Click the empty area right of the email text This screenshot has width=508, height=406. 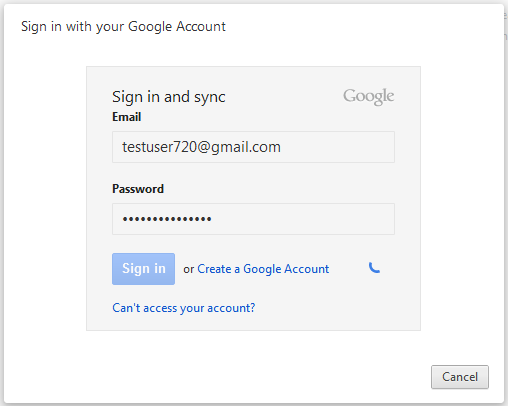click(337, 147)
